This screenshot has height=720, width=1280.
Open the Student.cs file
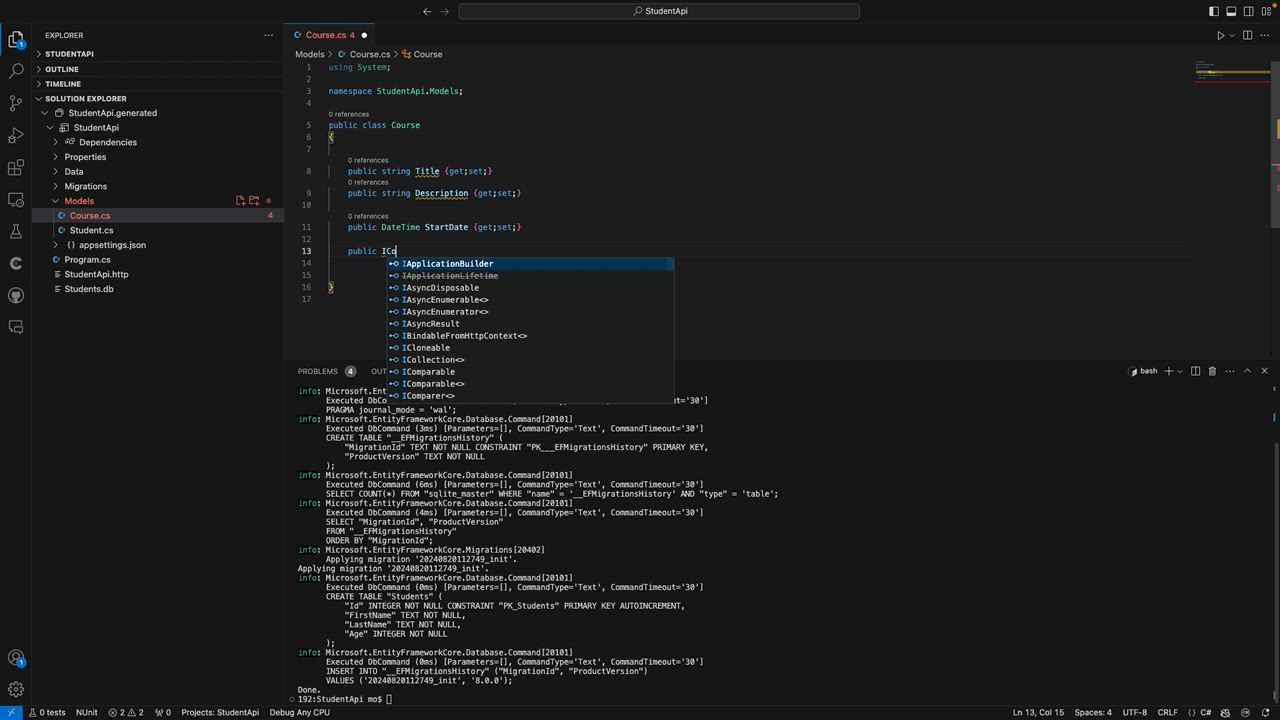click(x=158, y=230)
